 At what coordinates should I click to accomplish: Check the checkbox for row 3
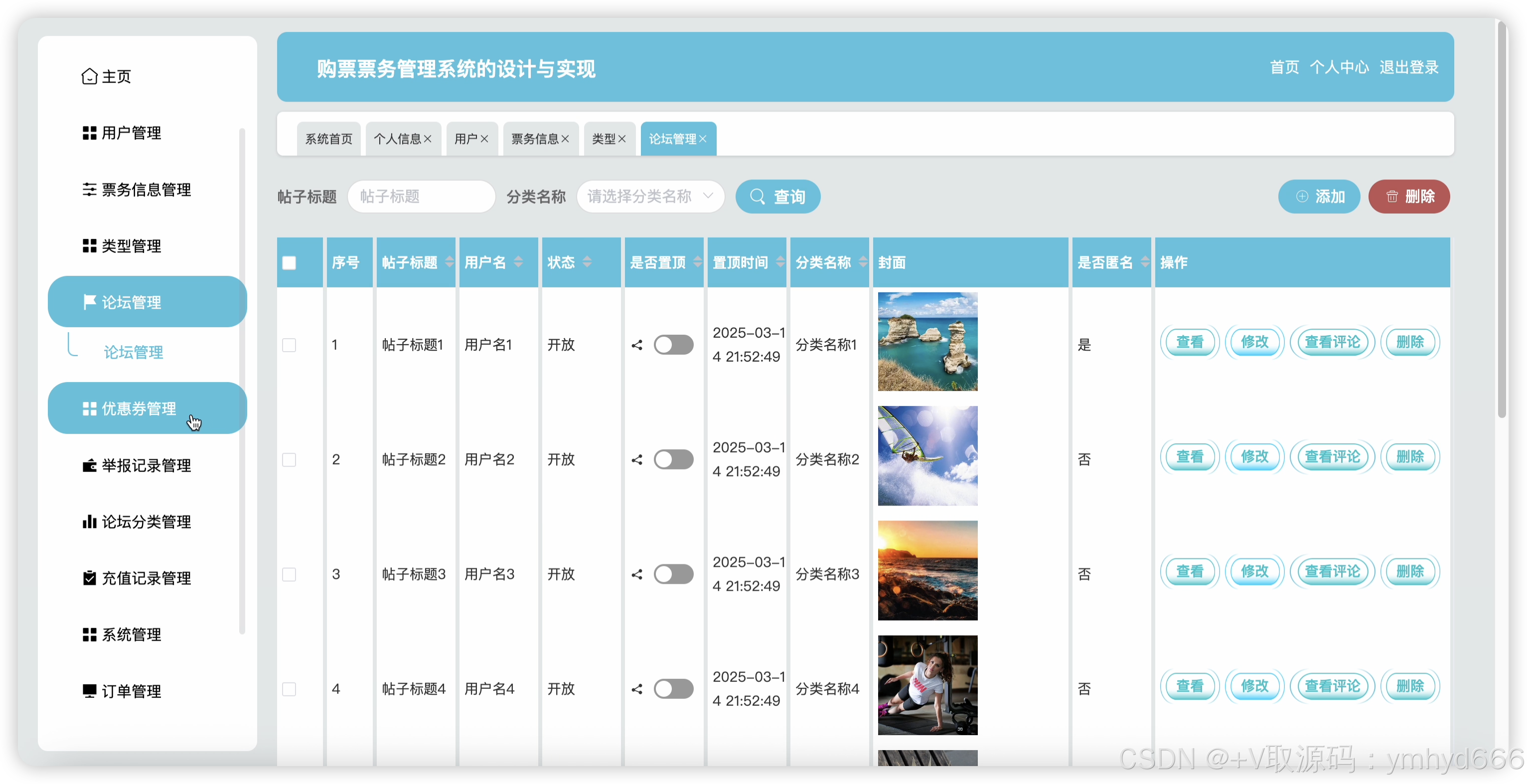point(289,574)
